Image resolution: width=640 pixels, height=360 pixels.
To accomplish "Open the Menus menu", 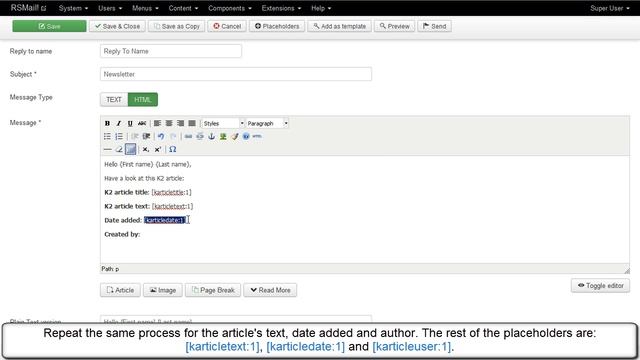I will [x=145, y=8].
